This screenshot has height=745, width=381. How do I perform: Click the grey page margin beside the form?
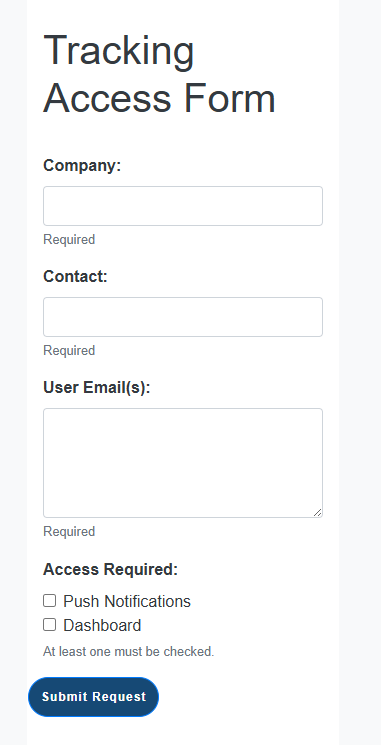[x=360, y=372]
